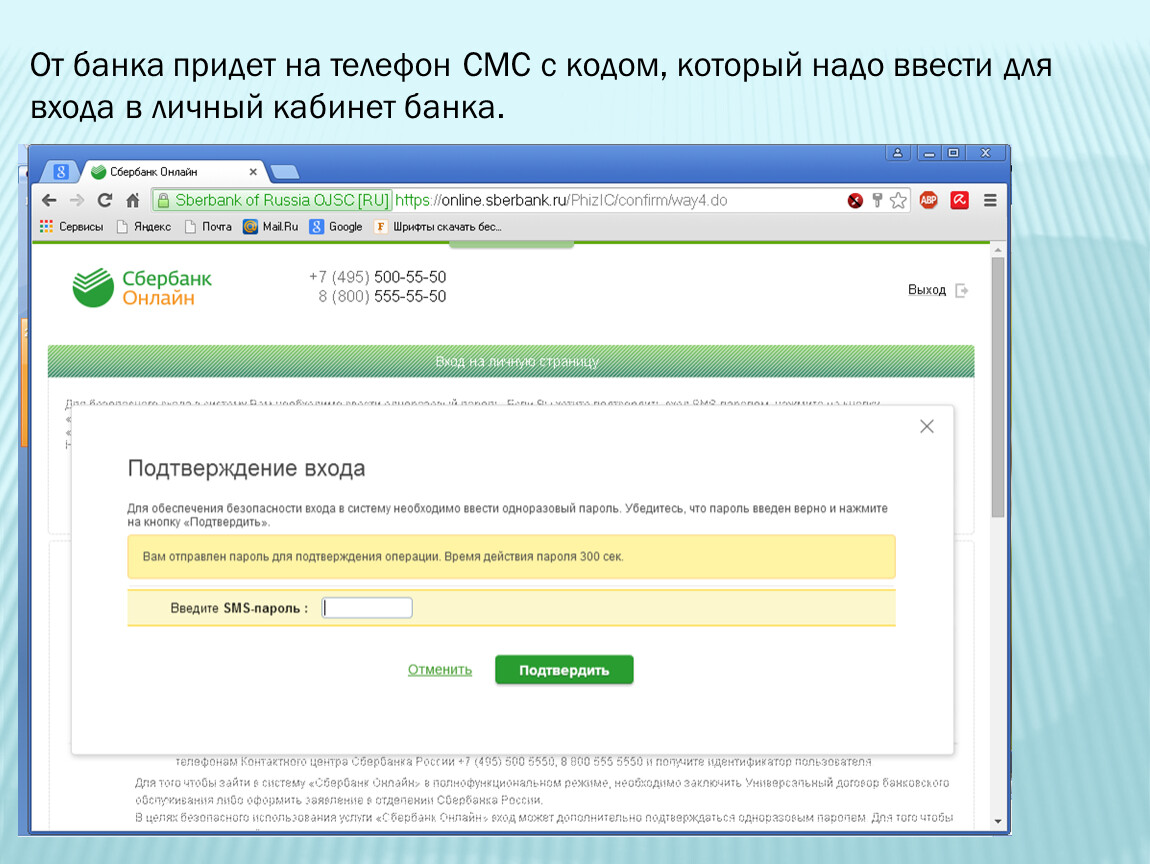The height and width of the screenshot is (864, 1150).
Task: Open a new browser tab
Action: click(285, 172)
